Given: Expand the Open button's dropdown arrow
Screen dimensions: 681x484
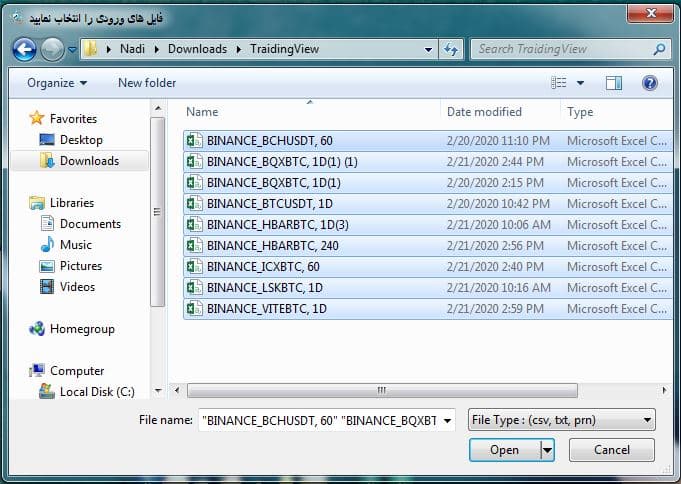Looking at the screenshot, I should (x=547, y=450).
